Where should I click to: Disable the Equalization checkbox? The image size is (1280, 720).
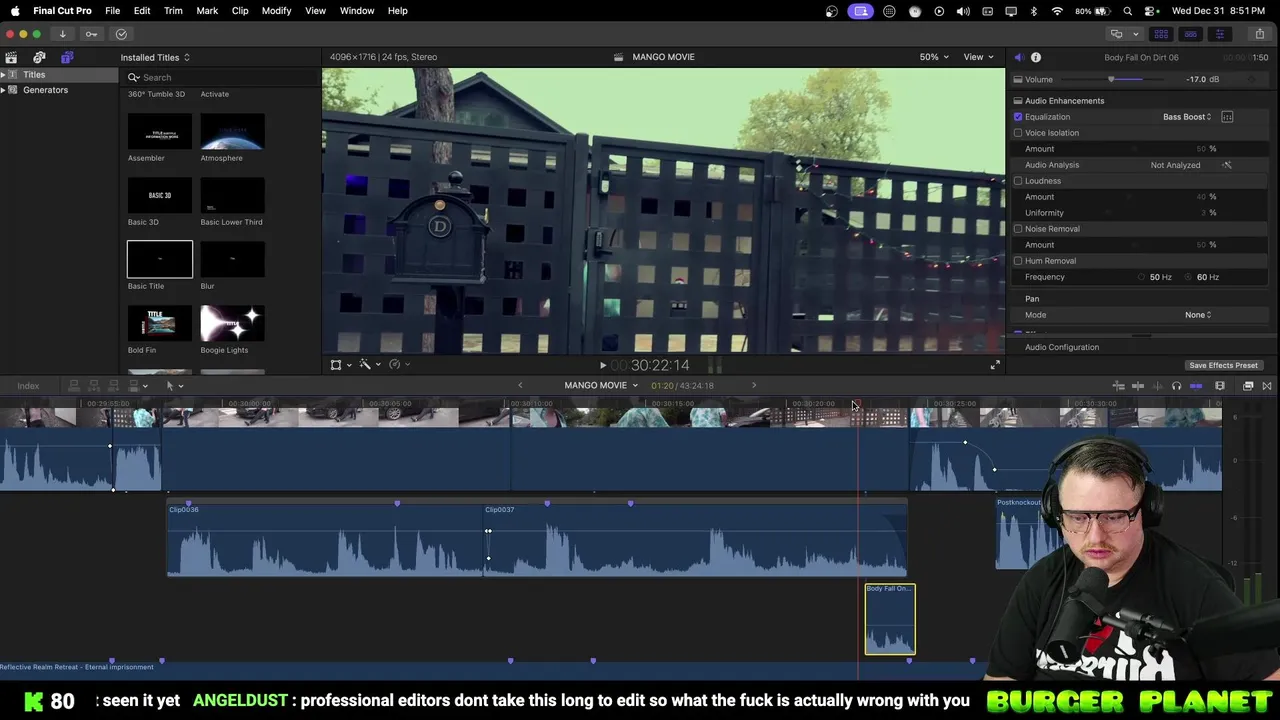pos(1018,117)
